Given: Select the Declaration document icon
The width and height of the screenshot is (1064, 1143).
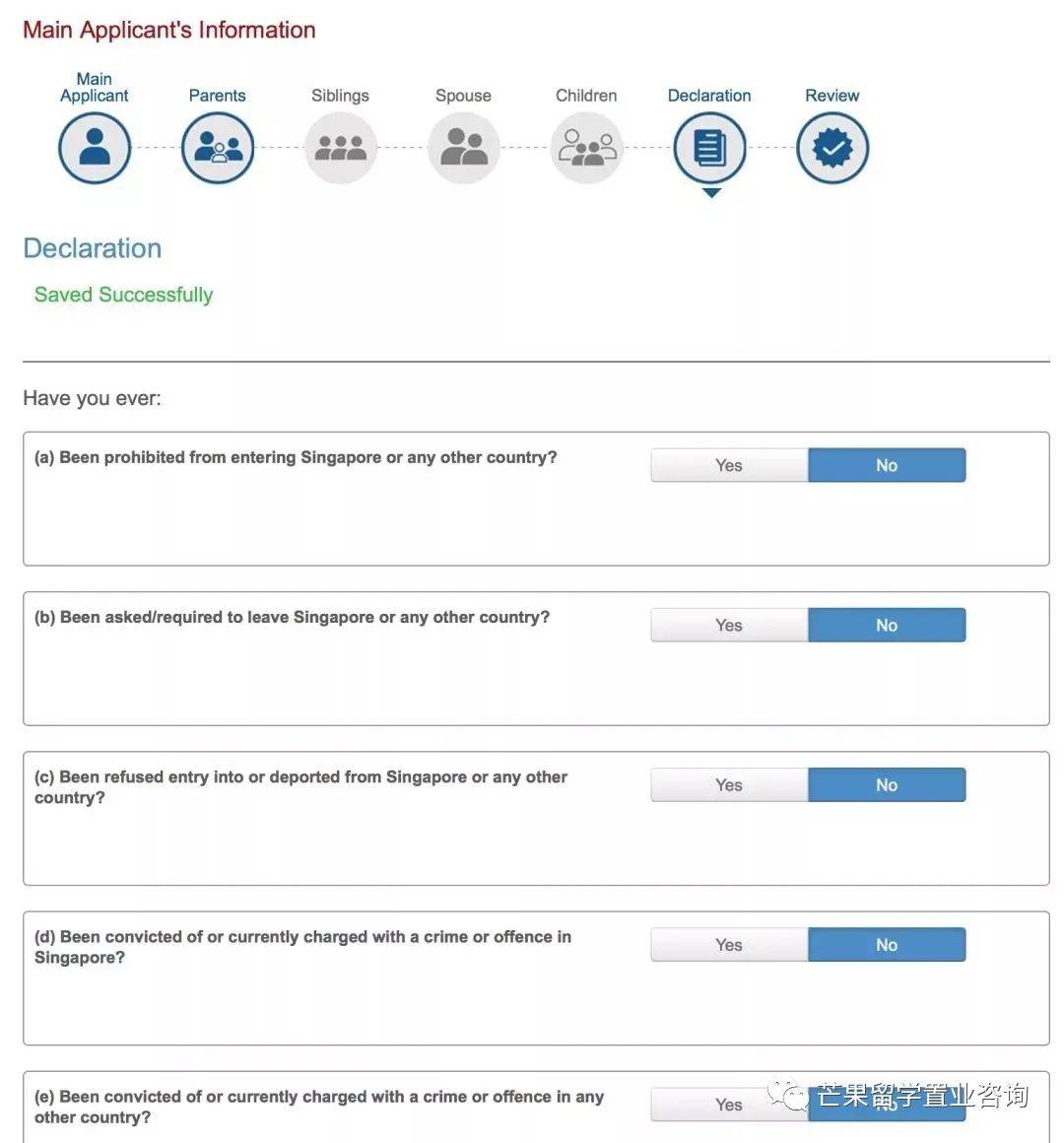Looking at the screenshot, I should [709, 149].
